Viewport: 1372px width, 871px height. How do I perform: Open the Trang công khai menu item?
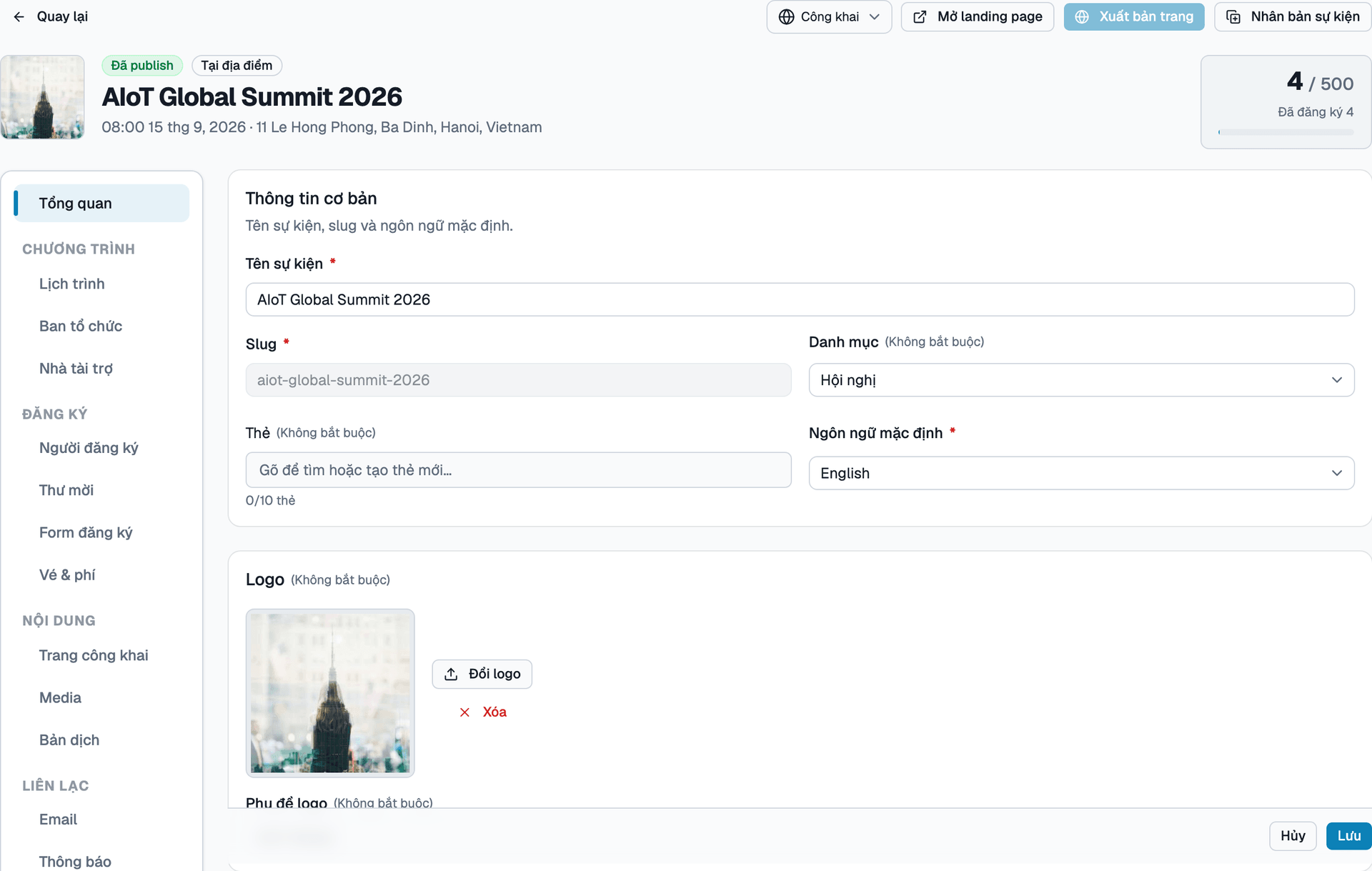(x=94, y=655)
